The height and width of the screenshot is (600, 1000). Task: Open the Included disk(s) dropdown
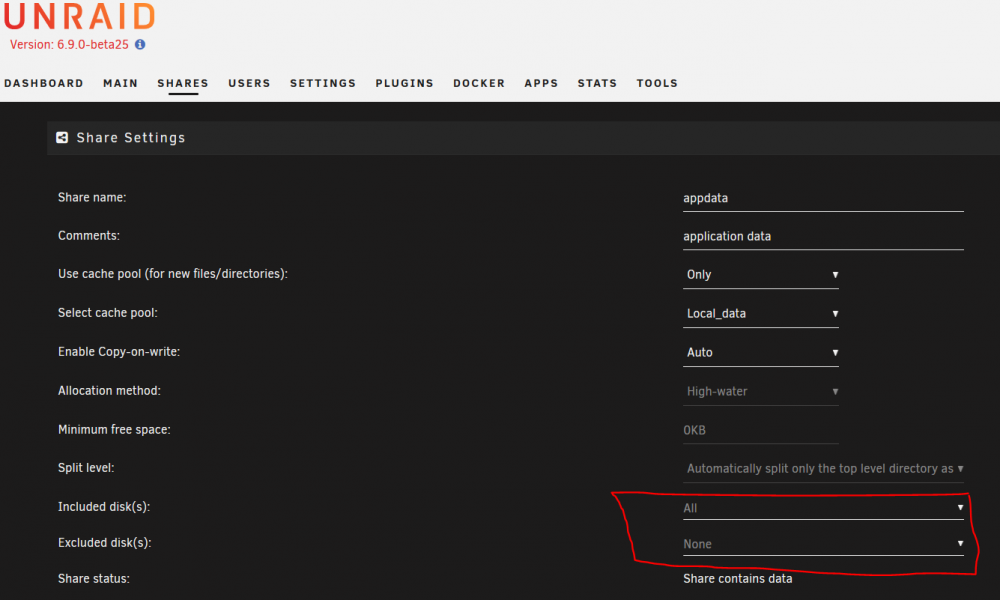click(823, 508)
